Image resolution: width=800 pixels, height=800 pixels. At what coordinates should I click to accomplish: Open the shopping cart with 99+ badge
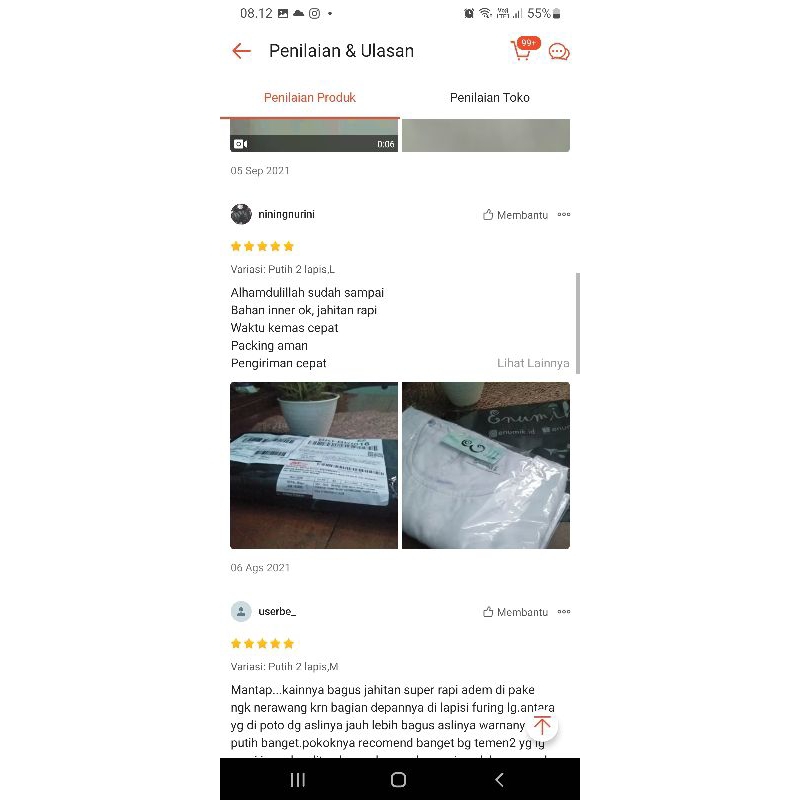click(524, 49)
